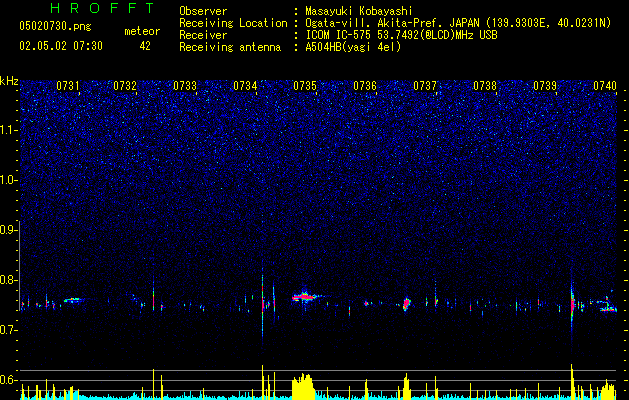
Task: Click the Observer label
Action: [203, 11]
